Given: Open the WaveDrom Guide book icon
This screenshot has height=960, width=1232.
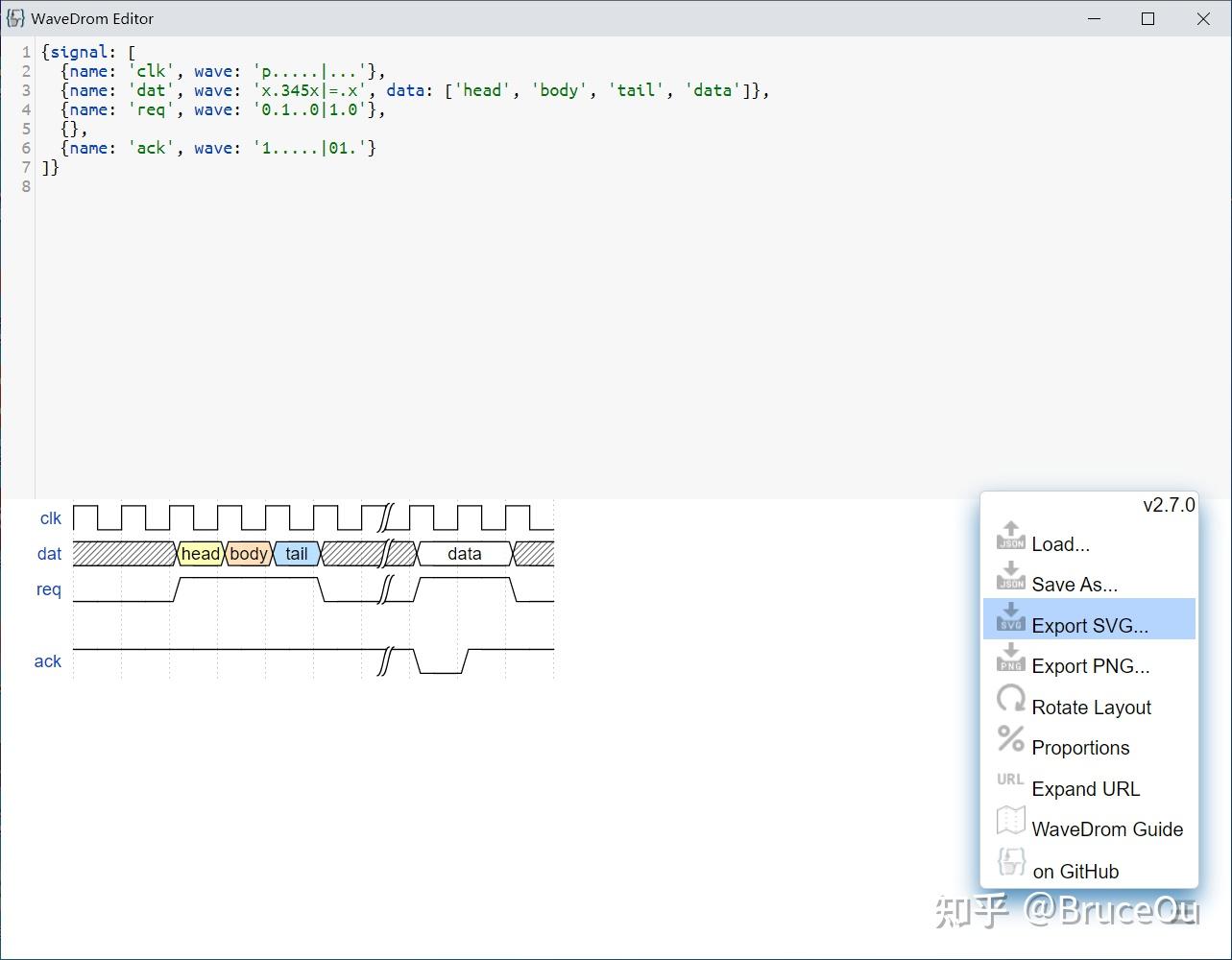Looking at the screenshot, I should (x=1010, y=821).
